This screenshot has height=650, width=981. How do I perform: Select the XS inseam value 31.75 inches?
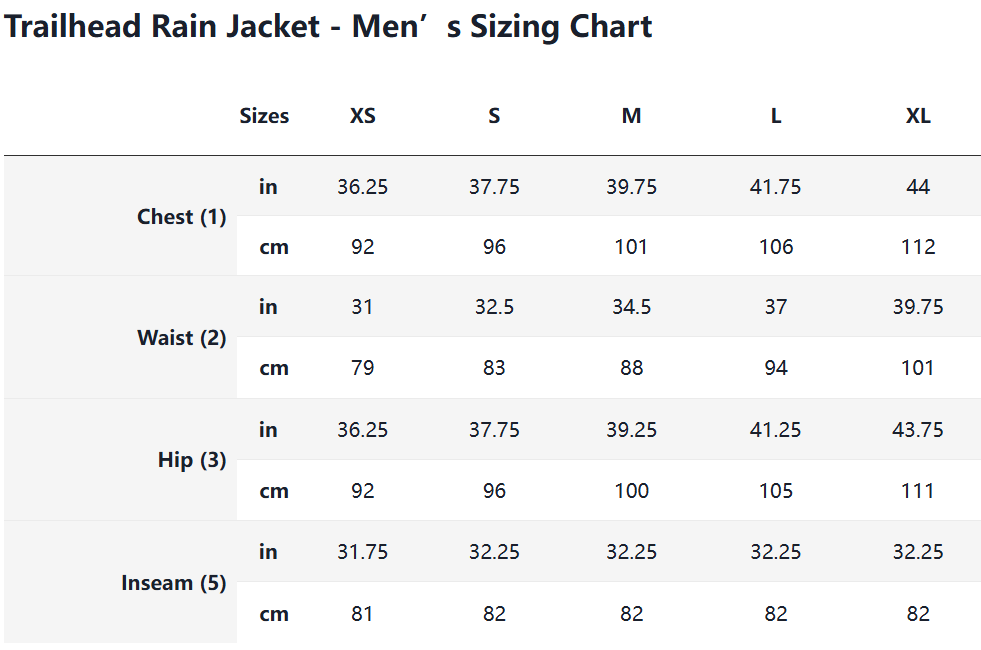click(363, 552)
